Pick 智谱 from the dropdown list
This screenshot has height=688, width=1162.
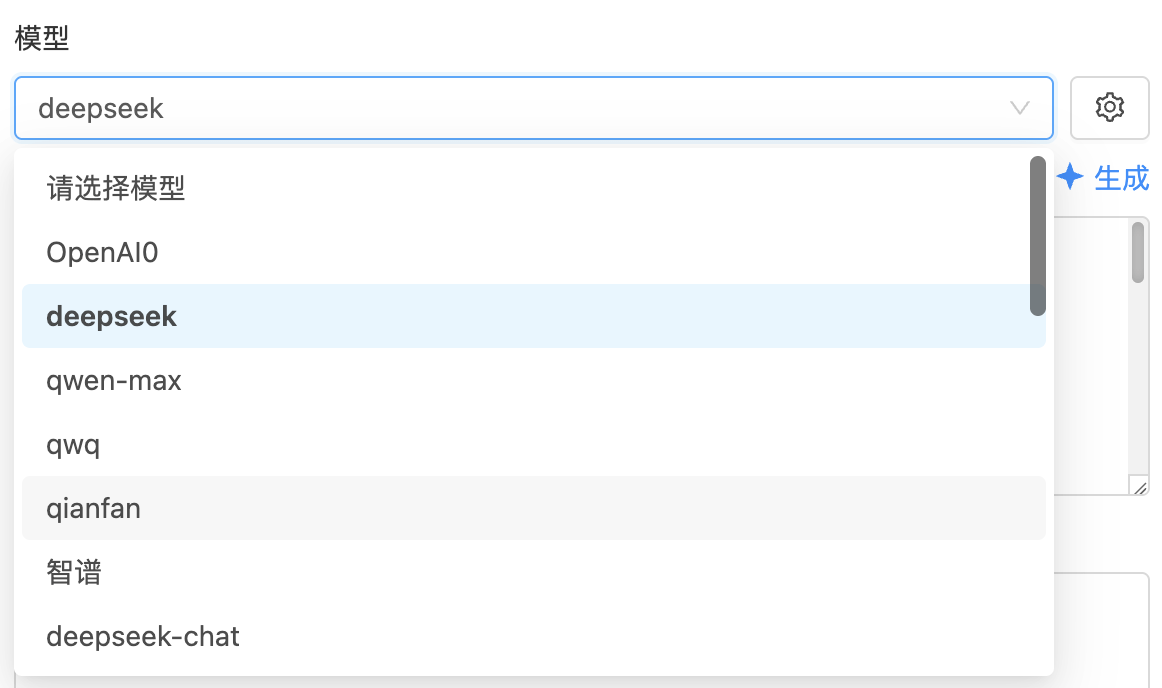click(x=74, y=572)
